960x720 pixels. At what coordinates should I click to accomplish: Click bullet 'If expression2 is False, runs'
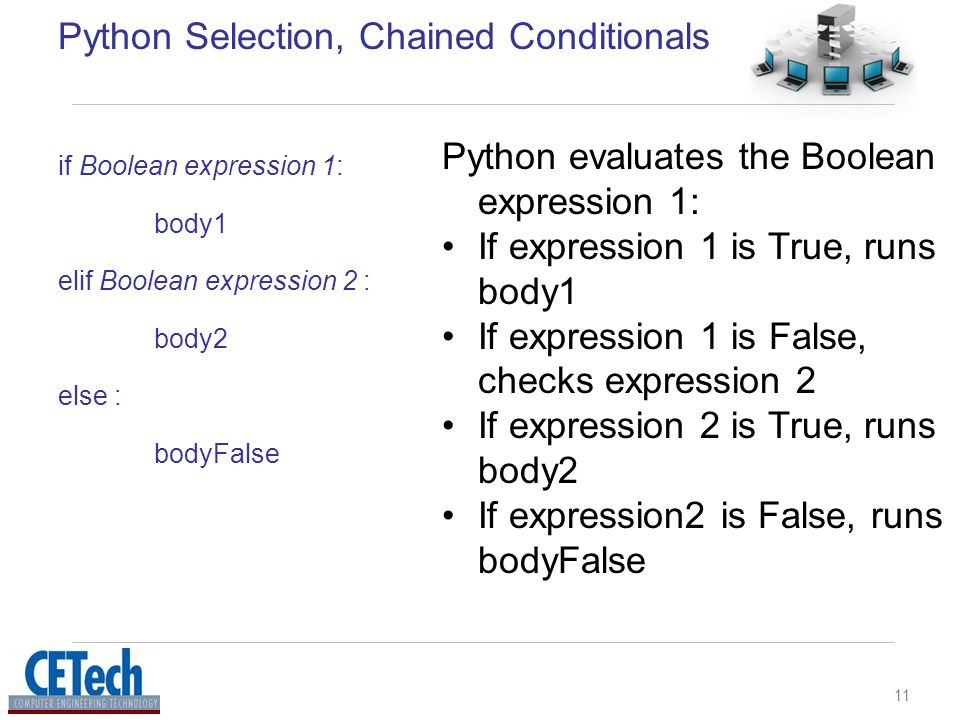[710, 516]
